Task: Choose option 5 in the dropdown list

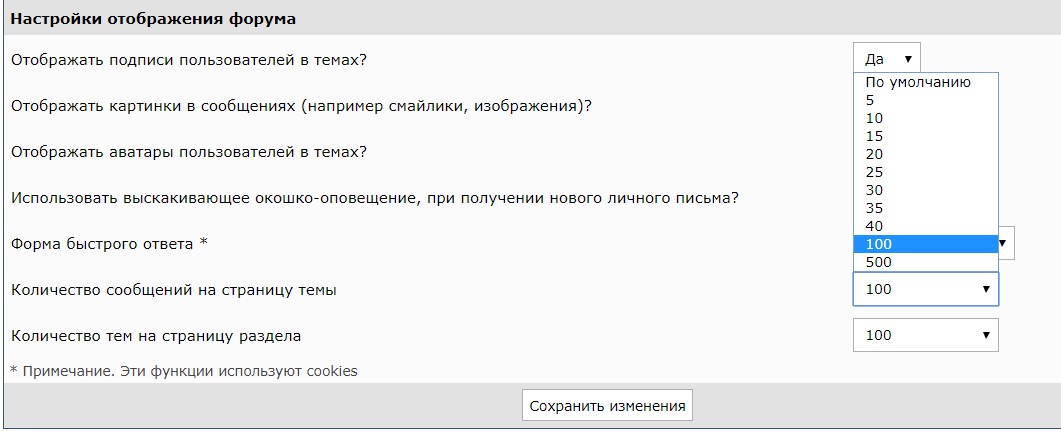Action: (925, 100)
